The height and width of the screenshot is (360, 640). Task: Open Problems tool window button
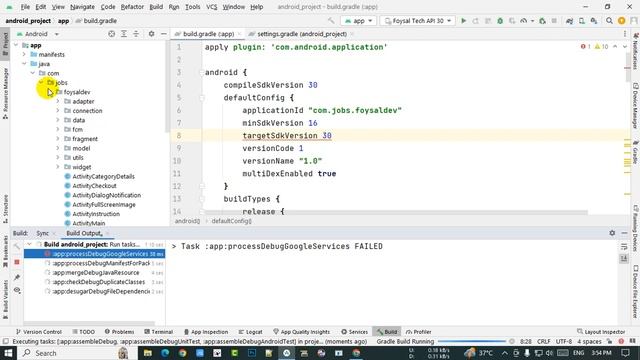pos(120,332)
